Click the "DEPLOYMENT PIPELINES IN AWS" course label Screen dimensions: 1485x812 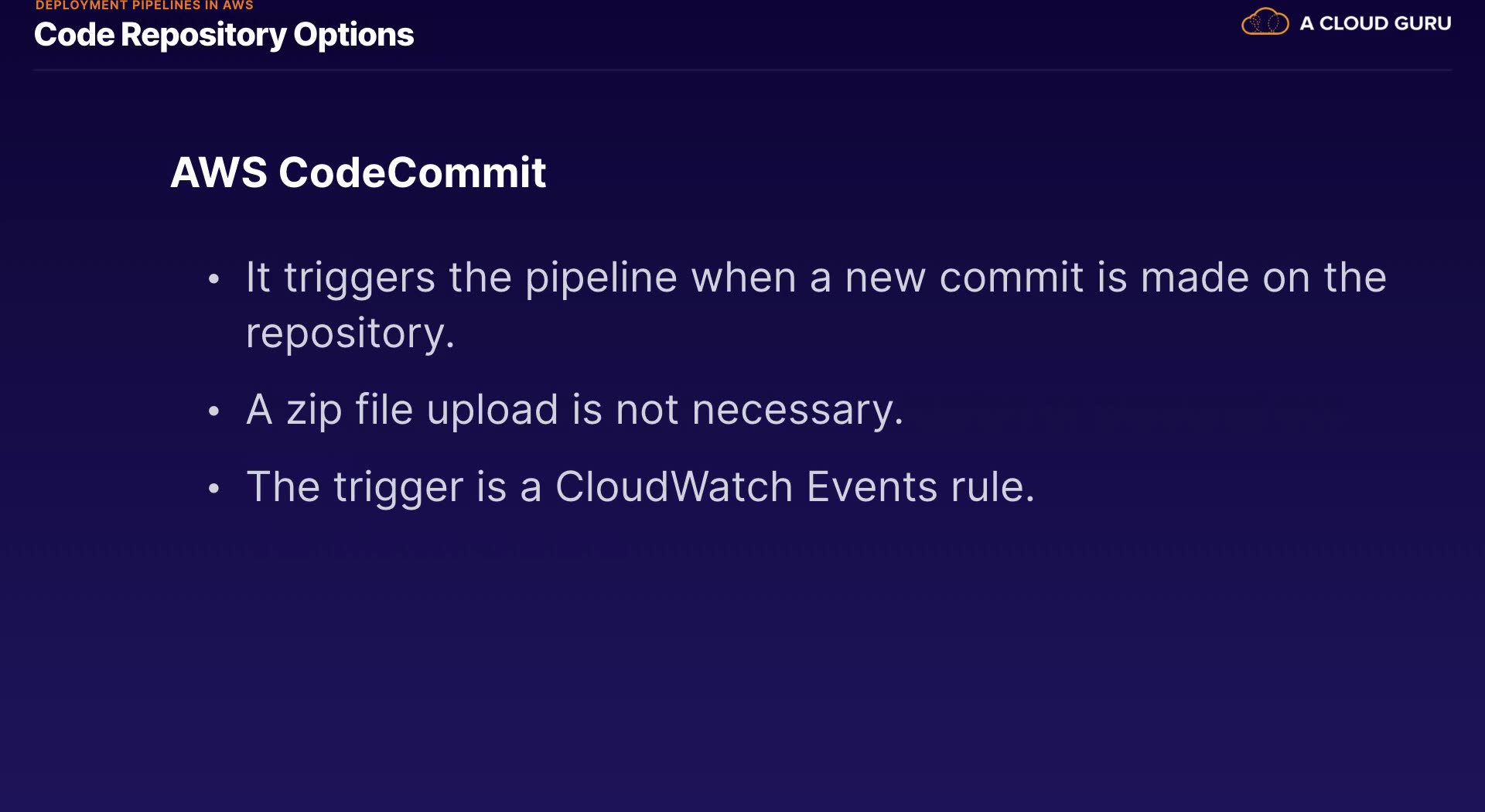(x=145, y=5)
